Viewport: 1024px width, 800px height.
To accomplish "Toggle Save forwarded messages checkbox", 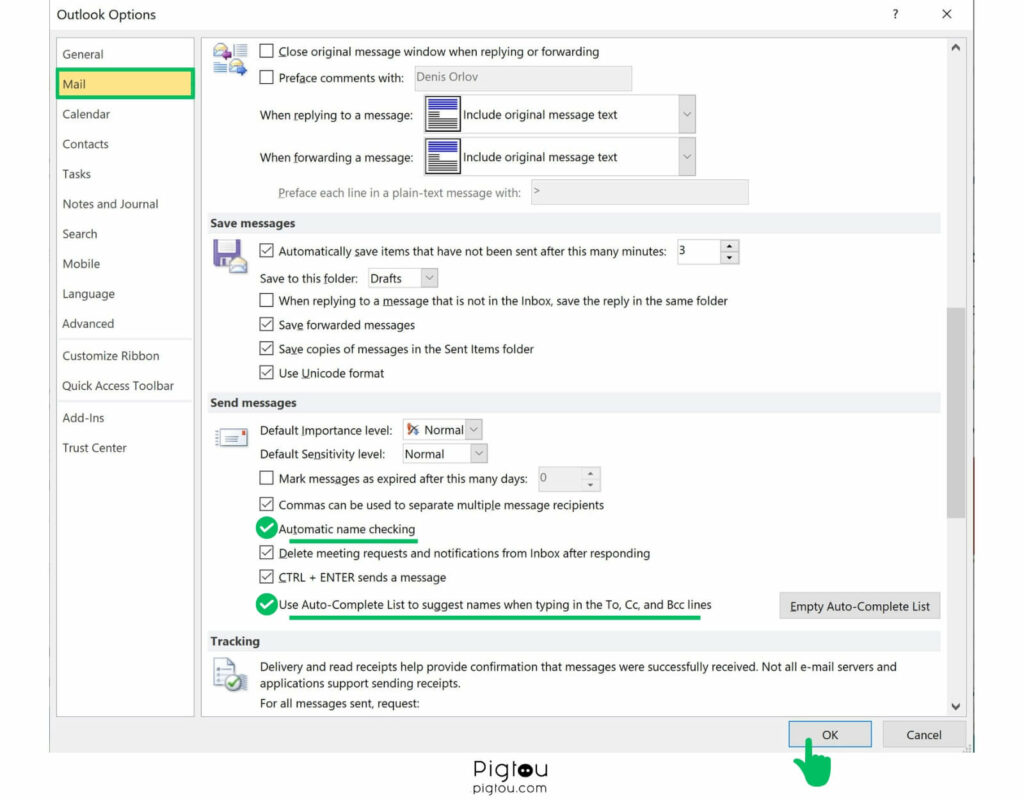I will point(266,324).
